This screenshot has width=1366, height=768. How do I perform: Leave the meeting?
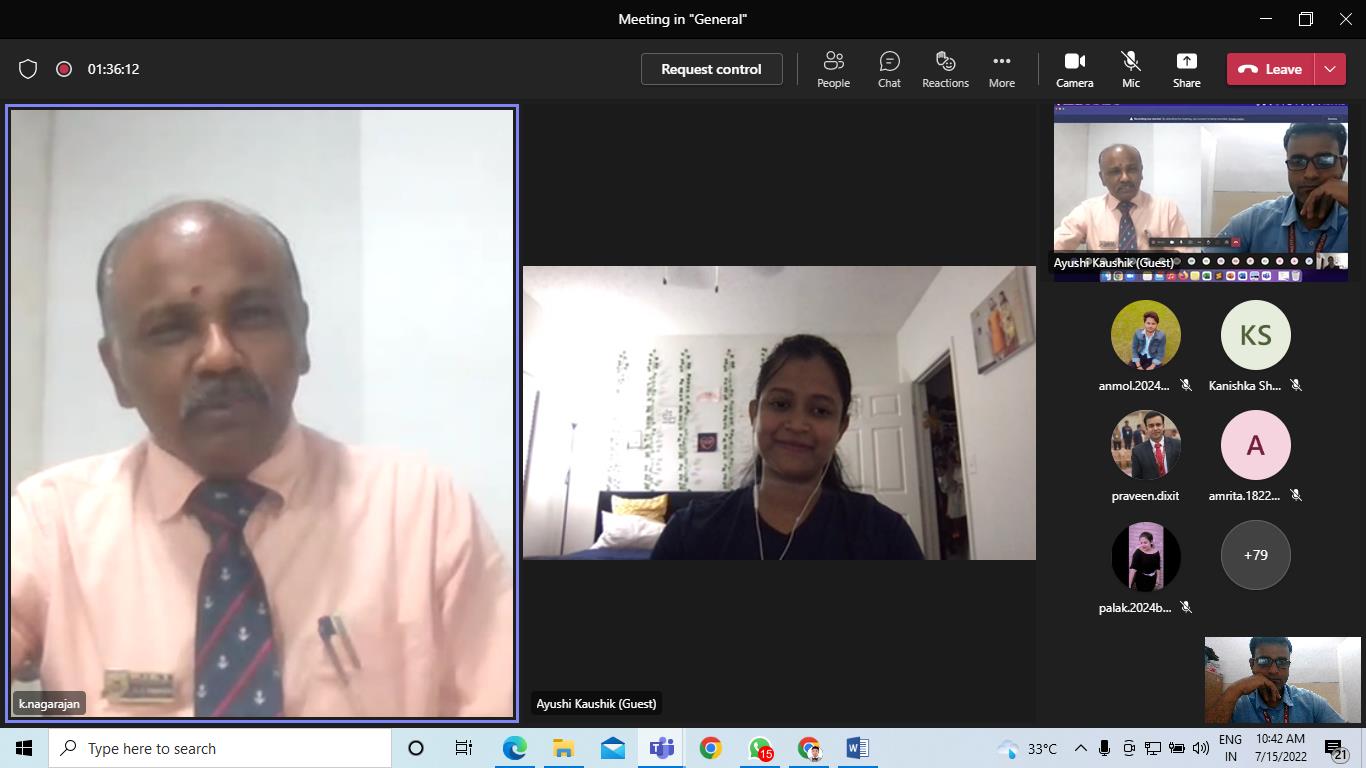1271,69
